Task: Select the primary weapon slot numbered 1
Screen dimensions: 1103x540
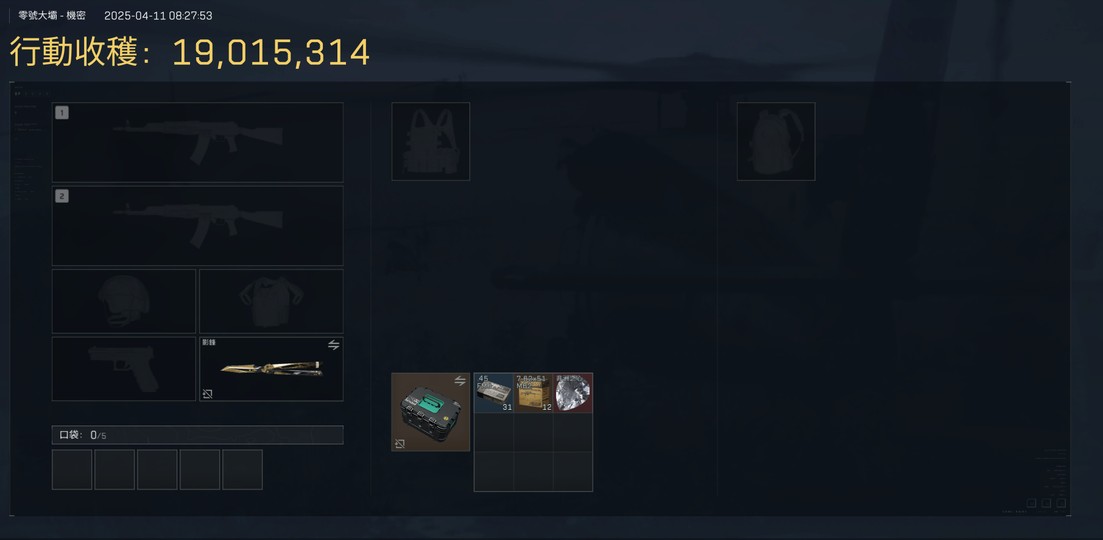Action: [x=198, y=143]
